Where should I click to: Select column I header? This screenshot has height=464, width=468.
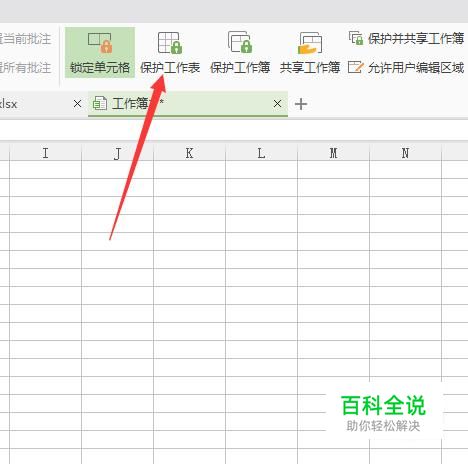tap(46, 153)
